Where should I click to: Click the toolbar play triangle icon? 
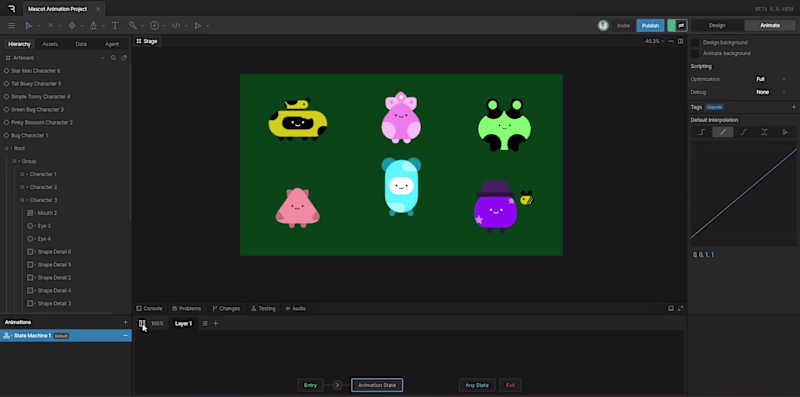(197, 26)
